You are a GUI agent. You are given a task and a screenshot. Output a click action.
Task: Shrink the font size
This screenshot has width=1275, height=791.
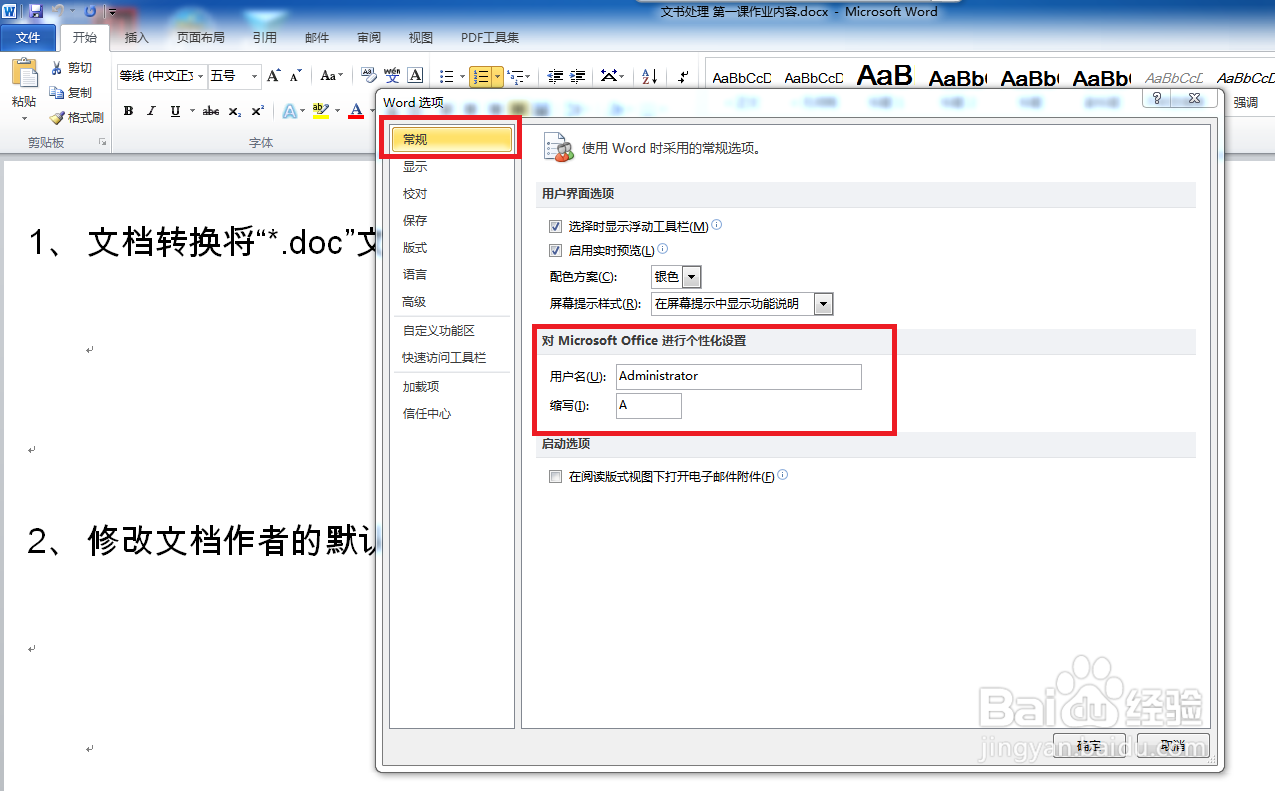point(296,76)
